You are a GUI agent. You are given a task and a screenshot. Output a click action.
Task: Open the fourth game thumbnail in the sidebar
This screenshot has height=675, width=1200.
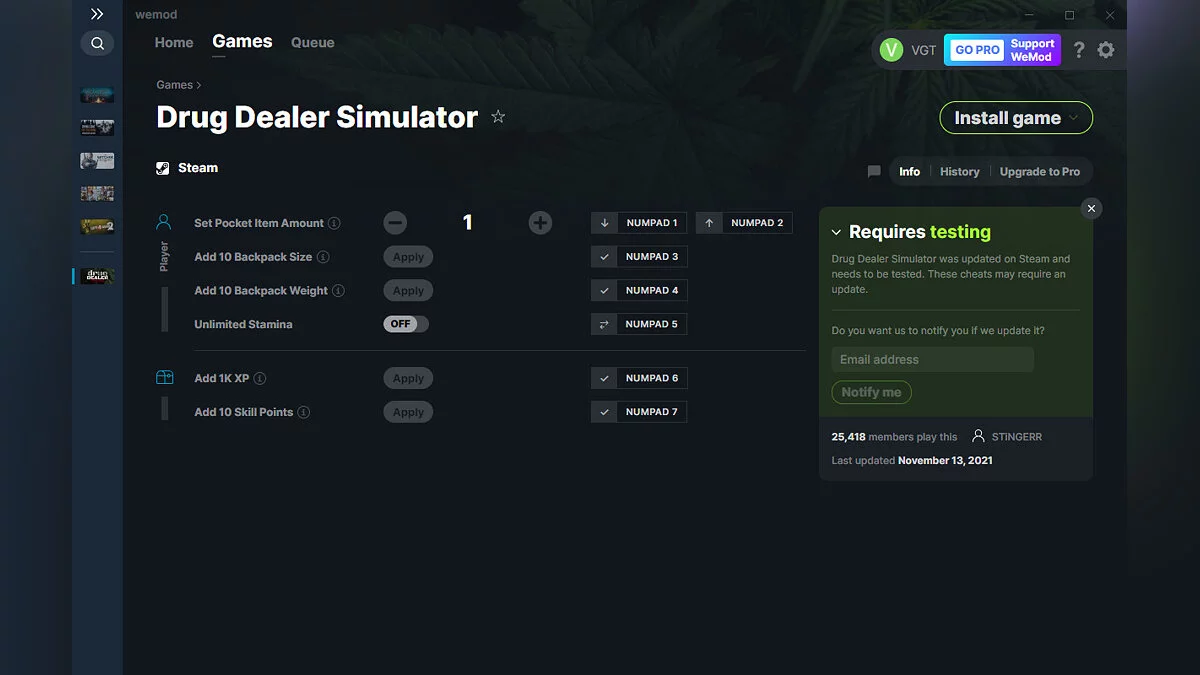pyautogui.click(x=97, y=193)
